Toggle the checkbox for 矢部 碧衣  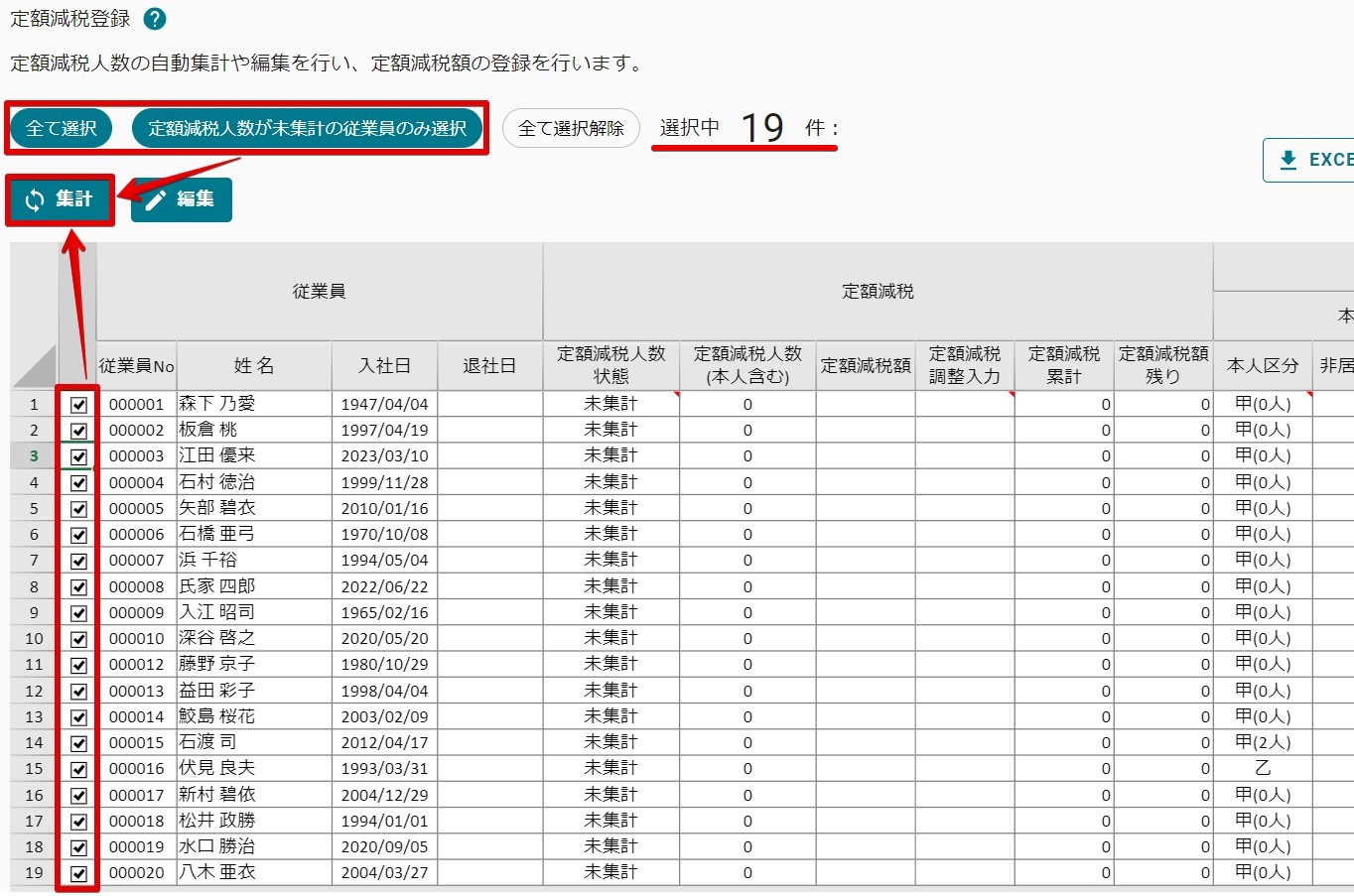coord(78,509)
